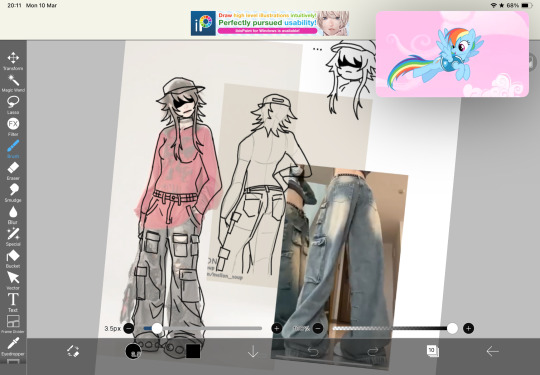The height and width of the screenshot is (375, 540).
Task: Tap the Rainbow Dash picture-in-picture video
Action: pos(452,54)
